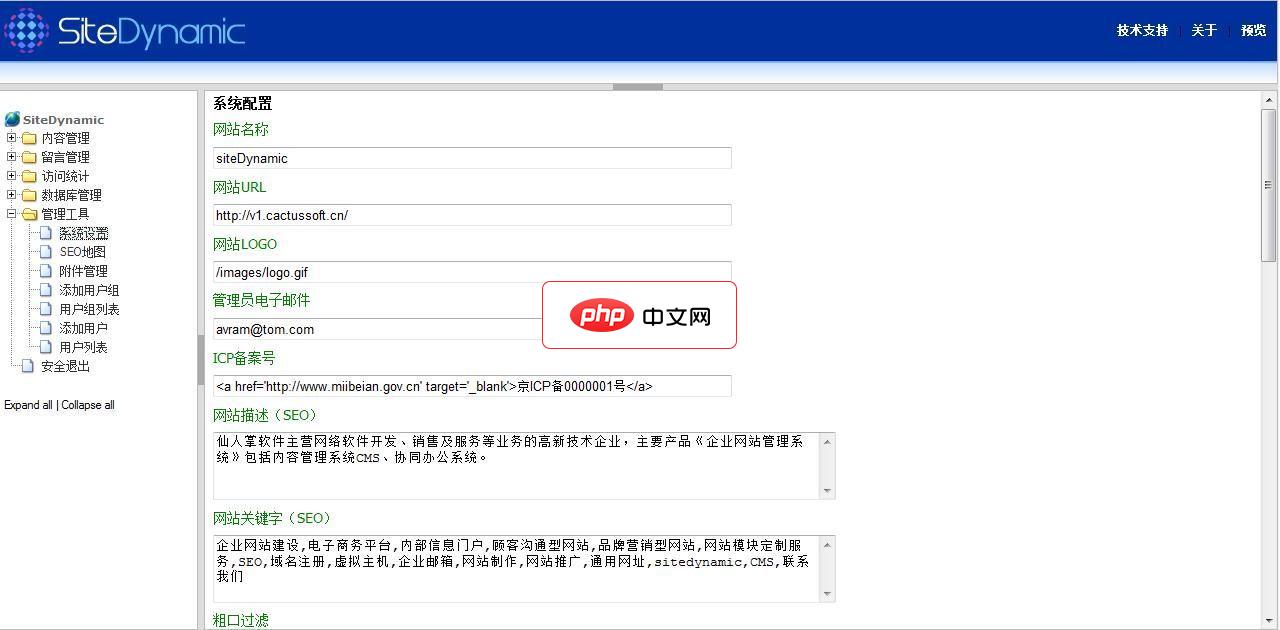Screen dimensions: 1280x630
Task: Click the 内容管理 folder icon
Action: 31,137
